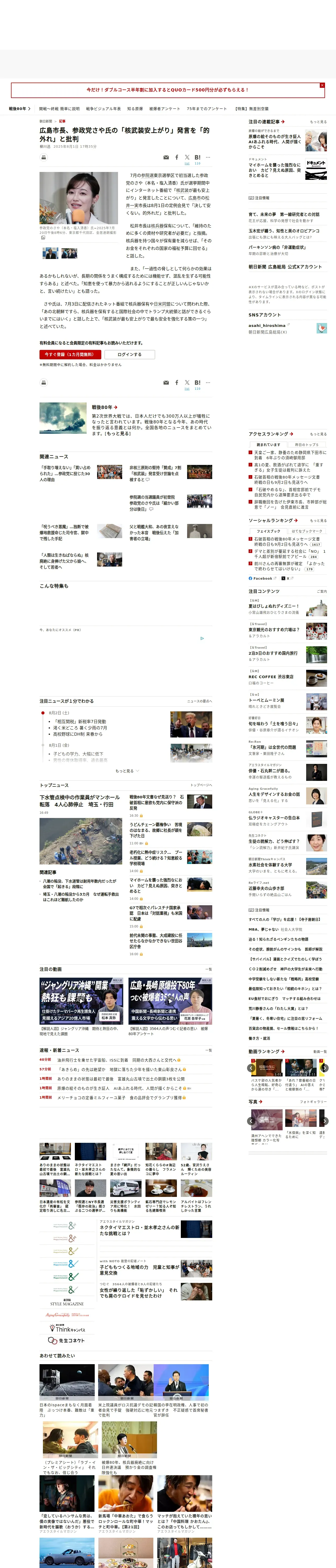Open 知る原爆 nav item
336x1568 pixels.
(x=135, y=109)
